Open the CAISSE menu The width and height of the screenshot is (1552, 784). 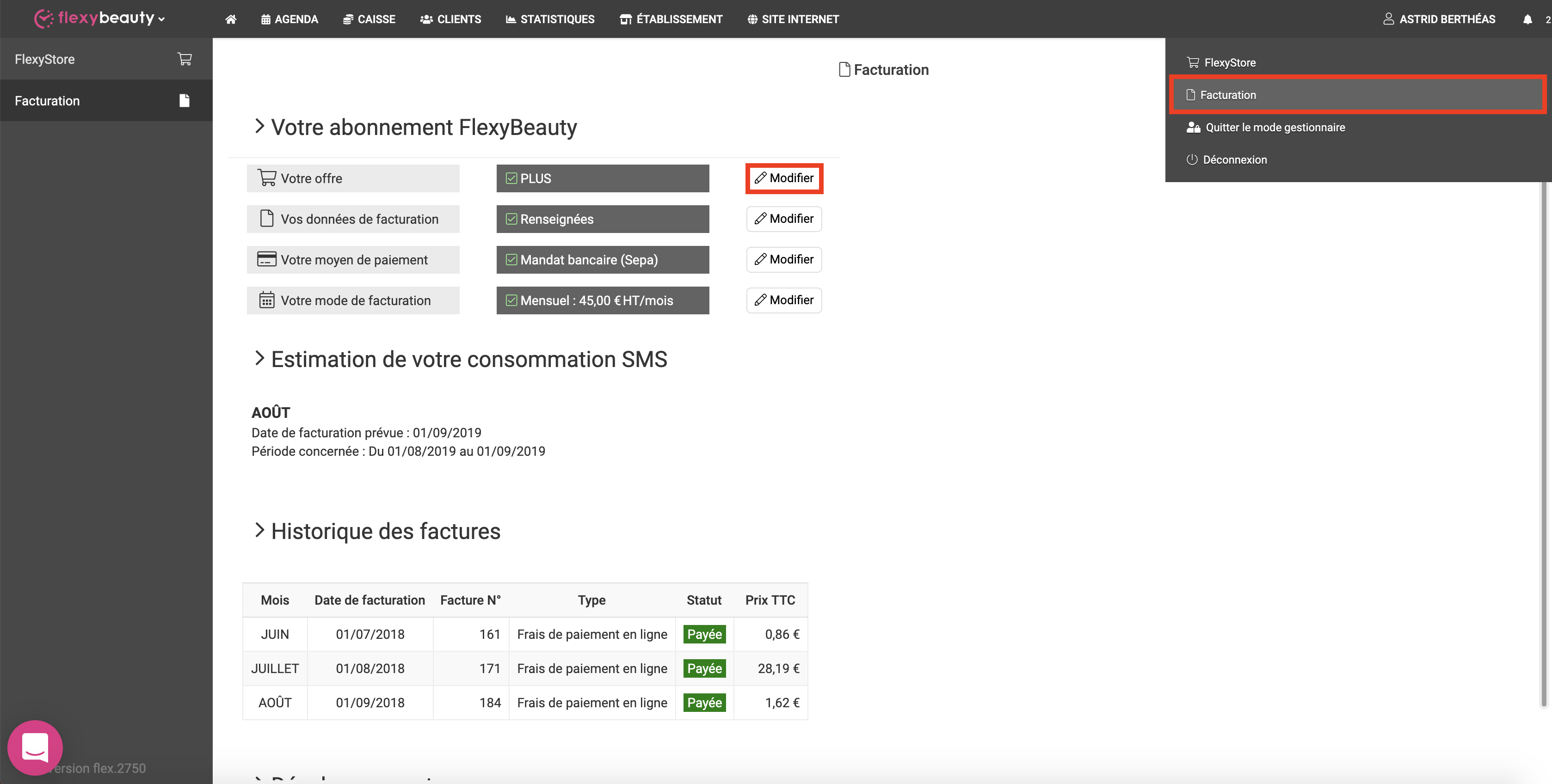tap(369, 19)
